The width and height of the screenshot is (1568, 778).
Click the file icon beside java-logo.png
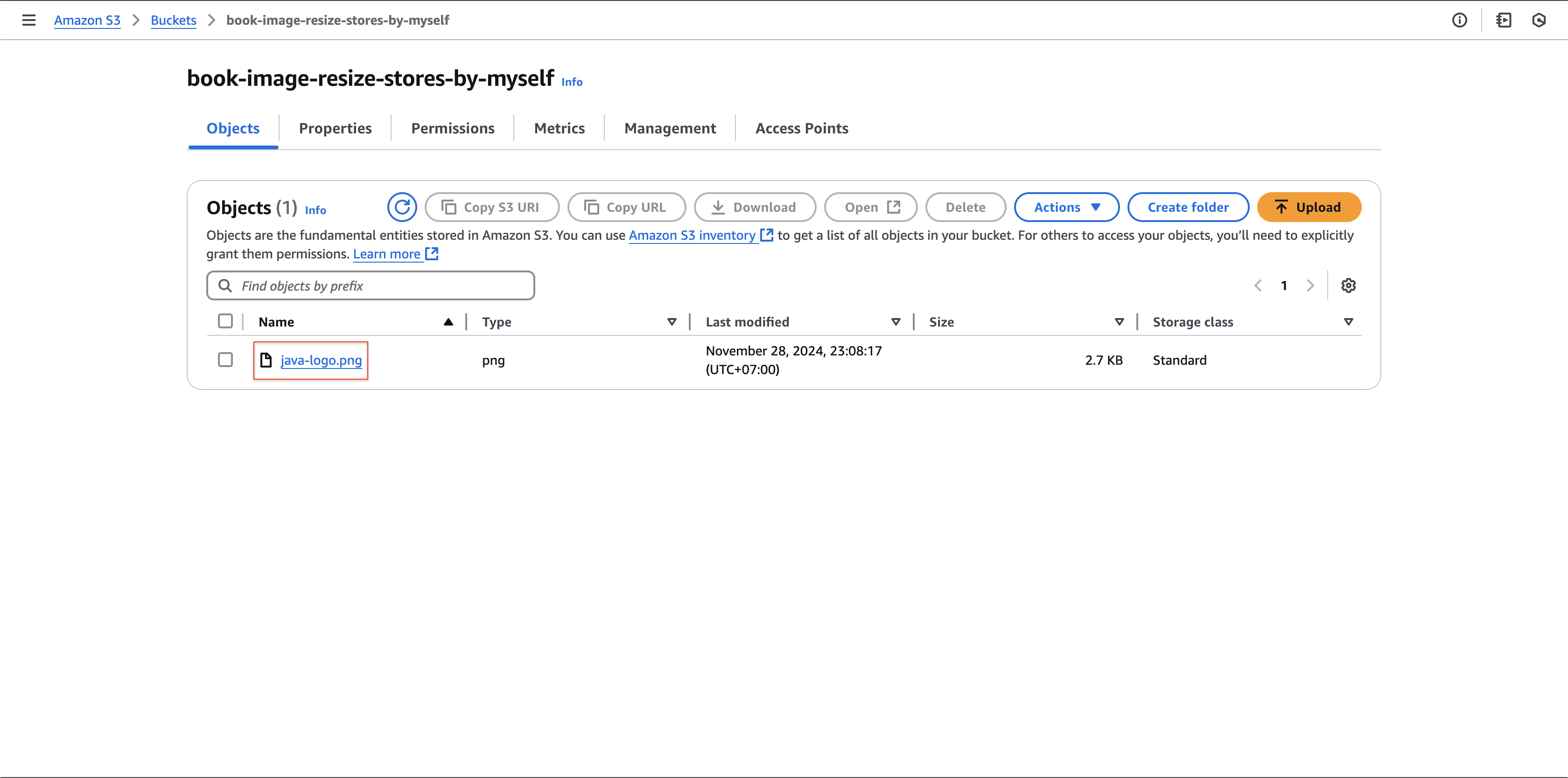[266, 360]
